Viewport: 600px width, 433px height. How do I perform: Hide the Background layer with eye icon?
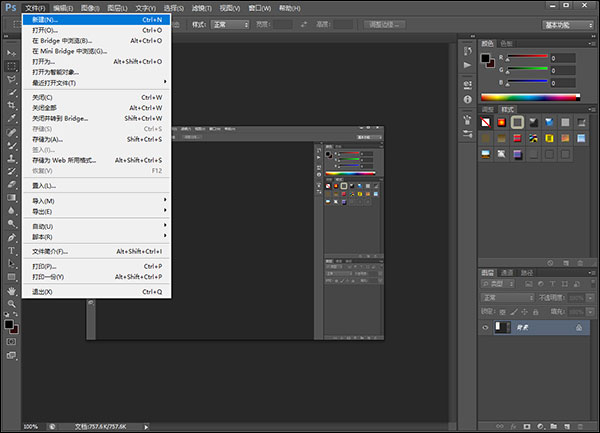pyautogui.click(x=486, y=327)
